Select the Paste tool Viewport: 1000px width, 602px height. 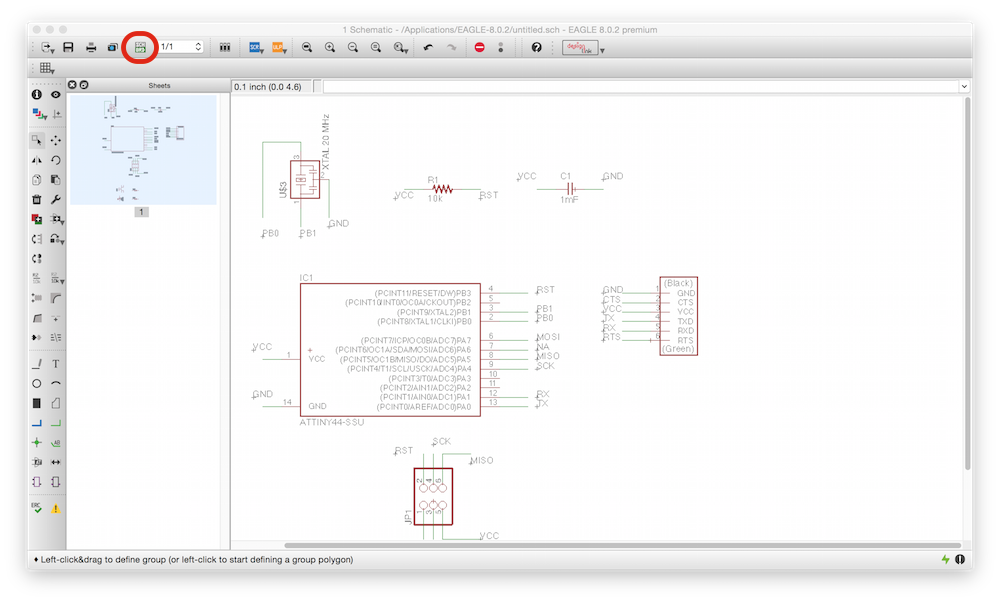56,180
